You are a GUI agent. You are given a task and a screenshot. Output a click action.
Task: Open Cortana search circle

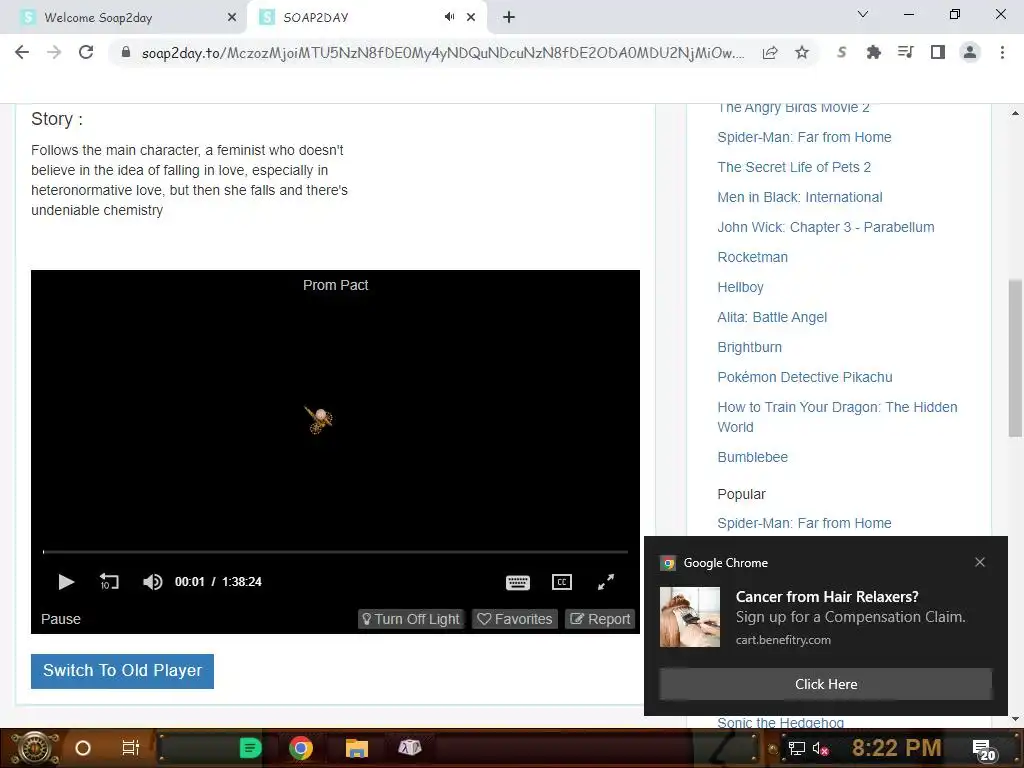point(83,748)
